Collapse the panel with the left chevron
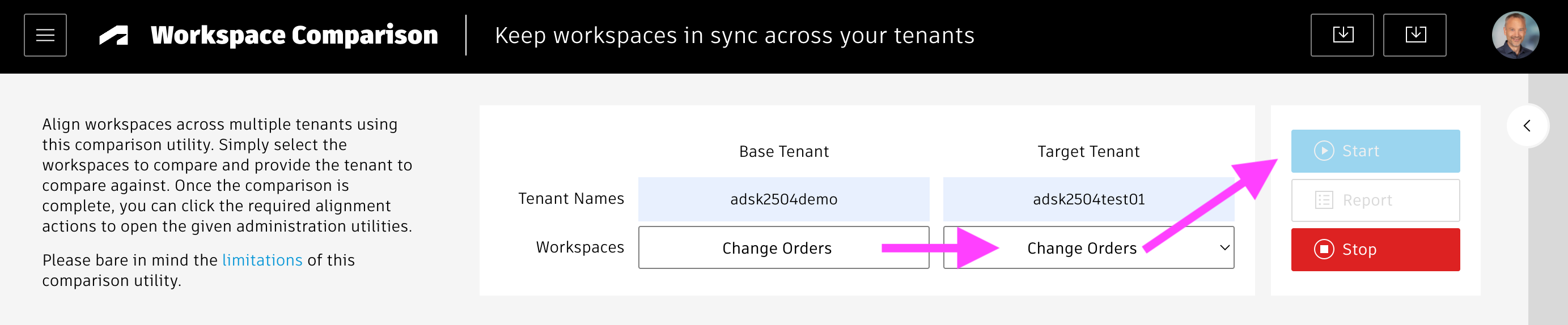Image resolution: width=1568 pixels, height=325 pixels. (x=1526, y=126)
